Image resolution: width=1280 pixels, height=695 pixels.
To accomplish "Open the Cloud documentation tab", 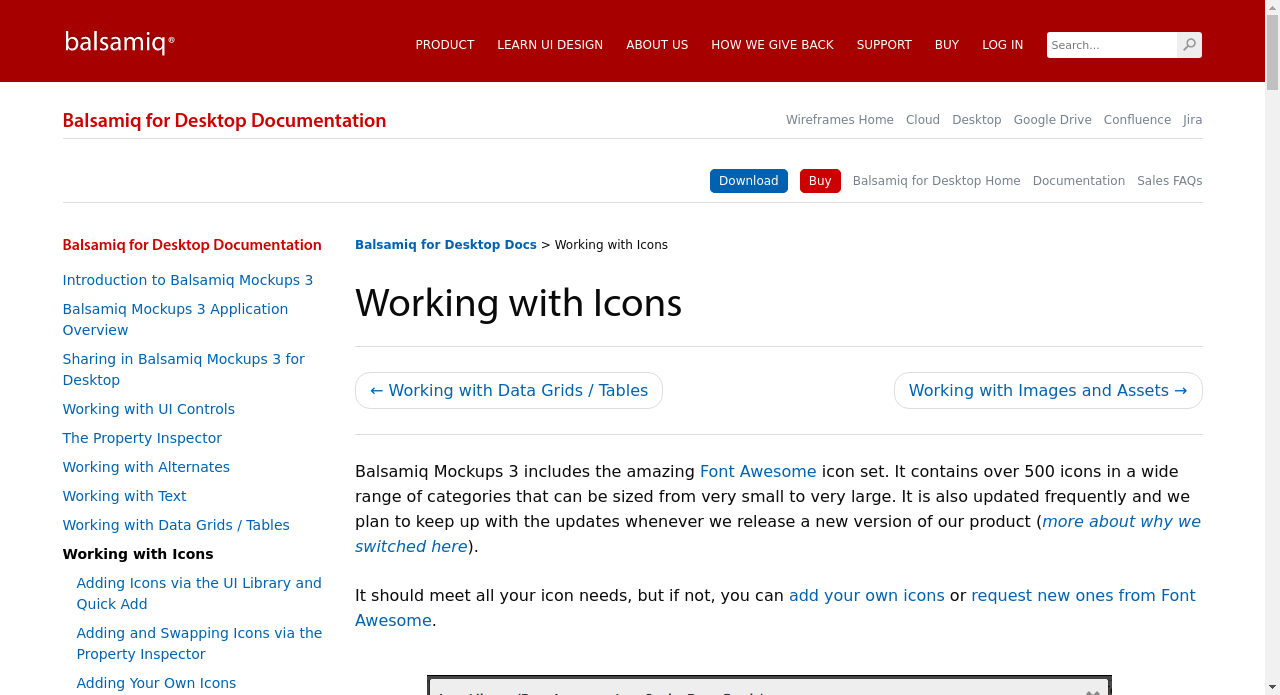I will tap(922, 120).
